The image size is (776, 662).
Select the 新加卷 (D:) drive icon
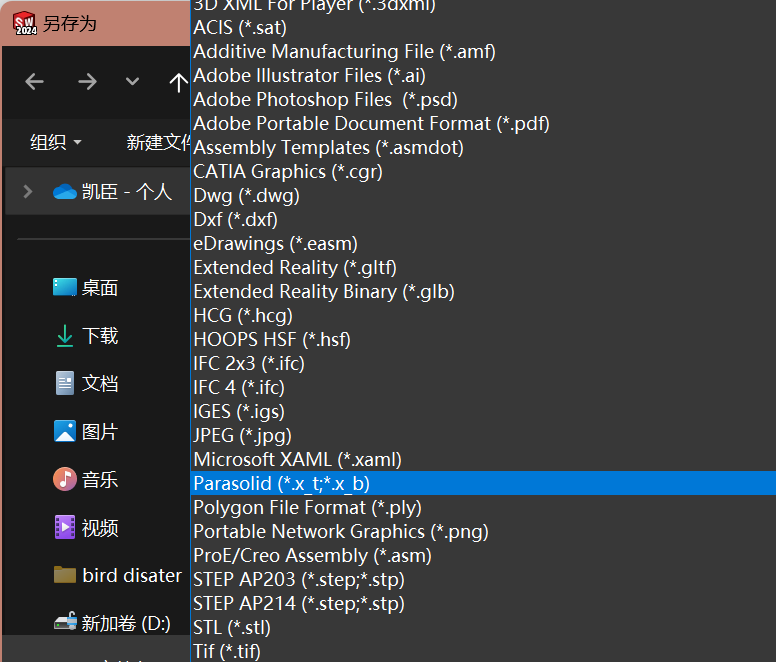click(x=65, y=621)
